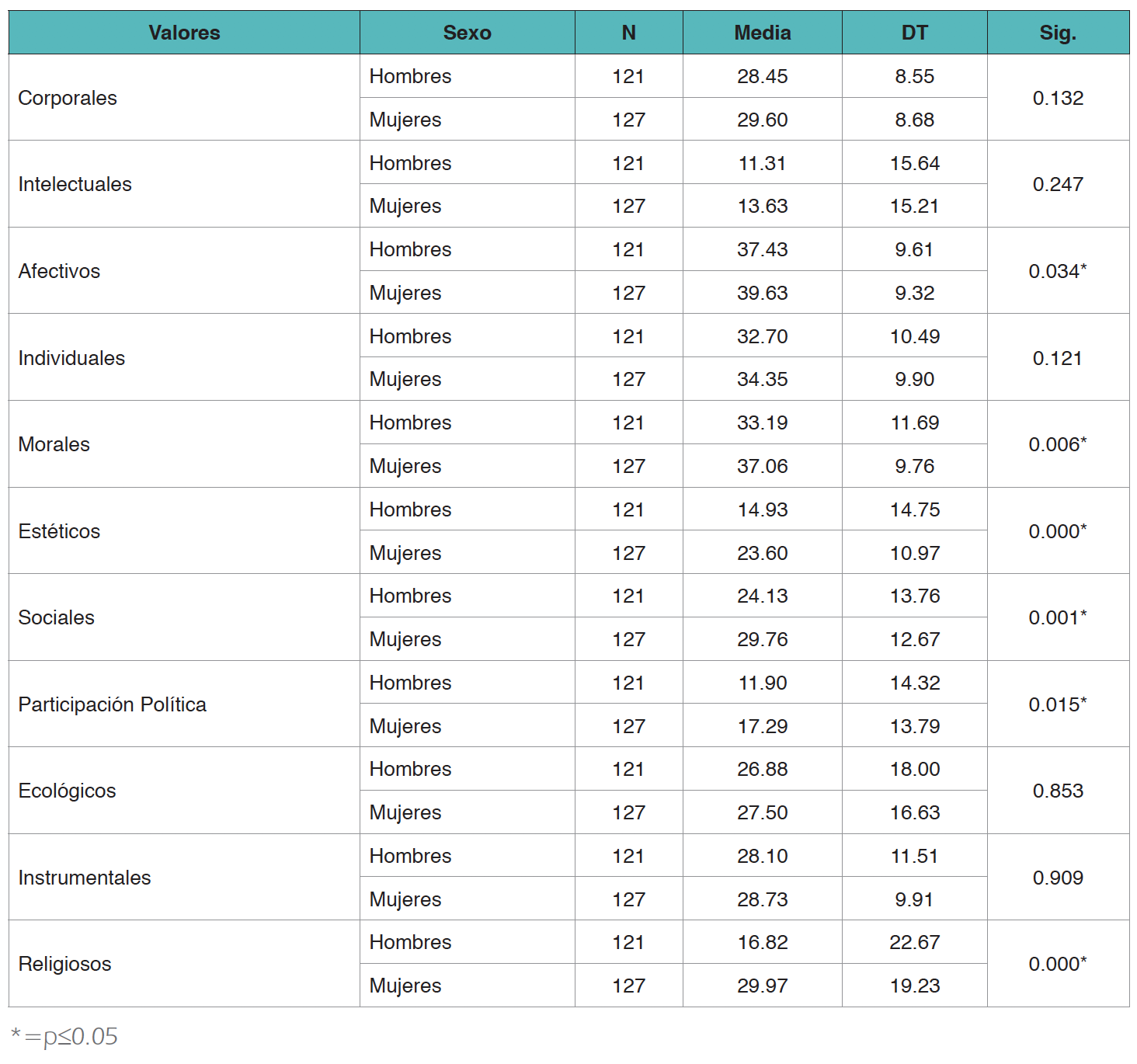The height and width of the screenshot is (1064, 1137).
Task: Select the Participación Política row label
Action: click(x=113, y=704)
